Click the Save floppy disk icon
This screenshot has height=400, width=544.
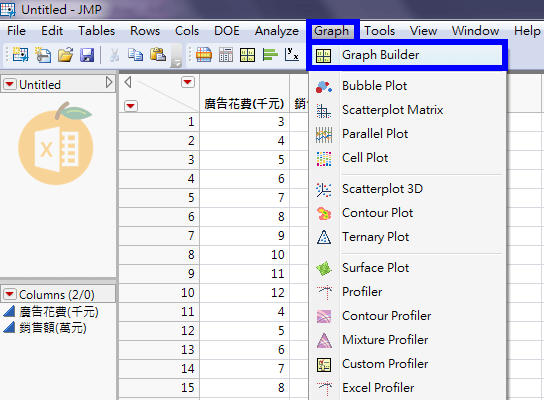point(87,55)
